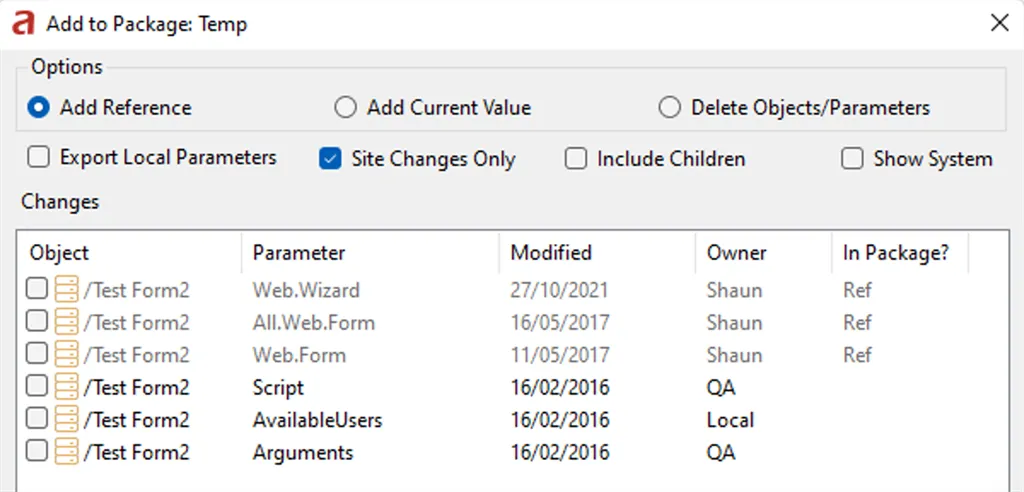Click /Test Form2 in the Script row
The image size is (1024, 492).
tap(136, 387)
